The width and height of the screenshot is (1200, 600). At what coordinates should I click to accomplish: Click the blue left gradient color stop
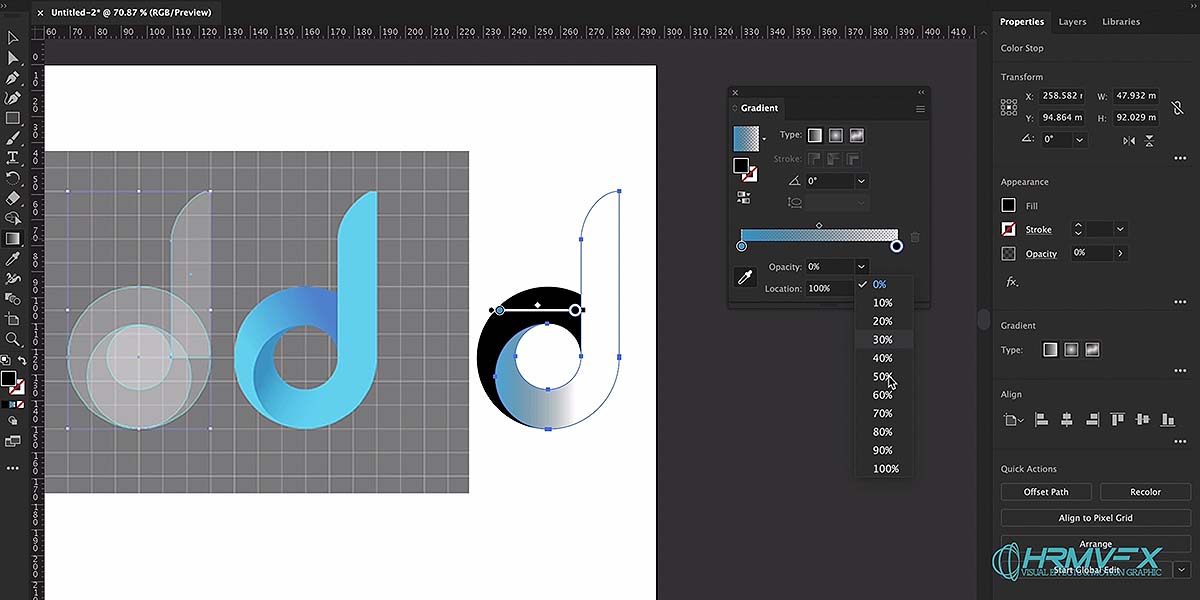[x=741, y=246]
